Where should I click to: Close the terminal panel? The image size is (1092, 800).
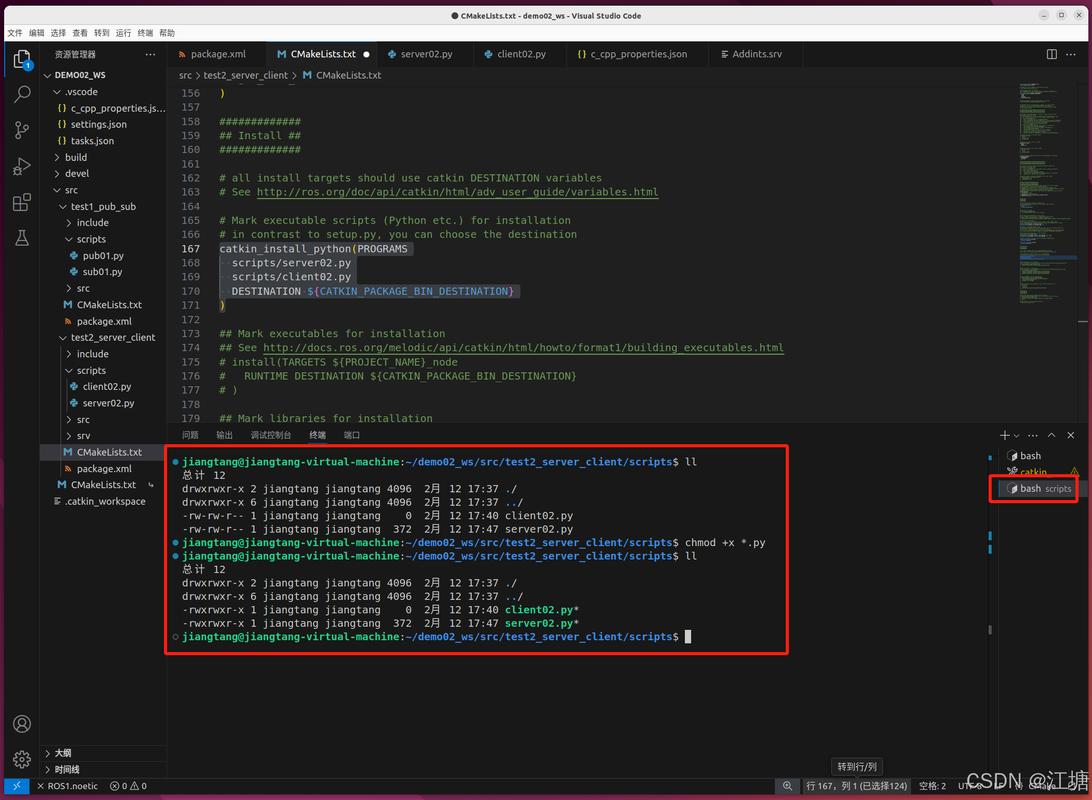coord(1071,435)
